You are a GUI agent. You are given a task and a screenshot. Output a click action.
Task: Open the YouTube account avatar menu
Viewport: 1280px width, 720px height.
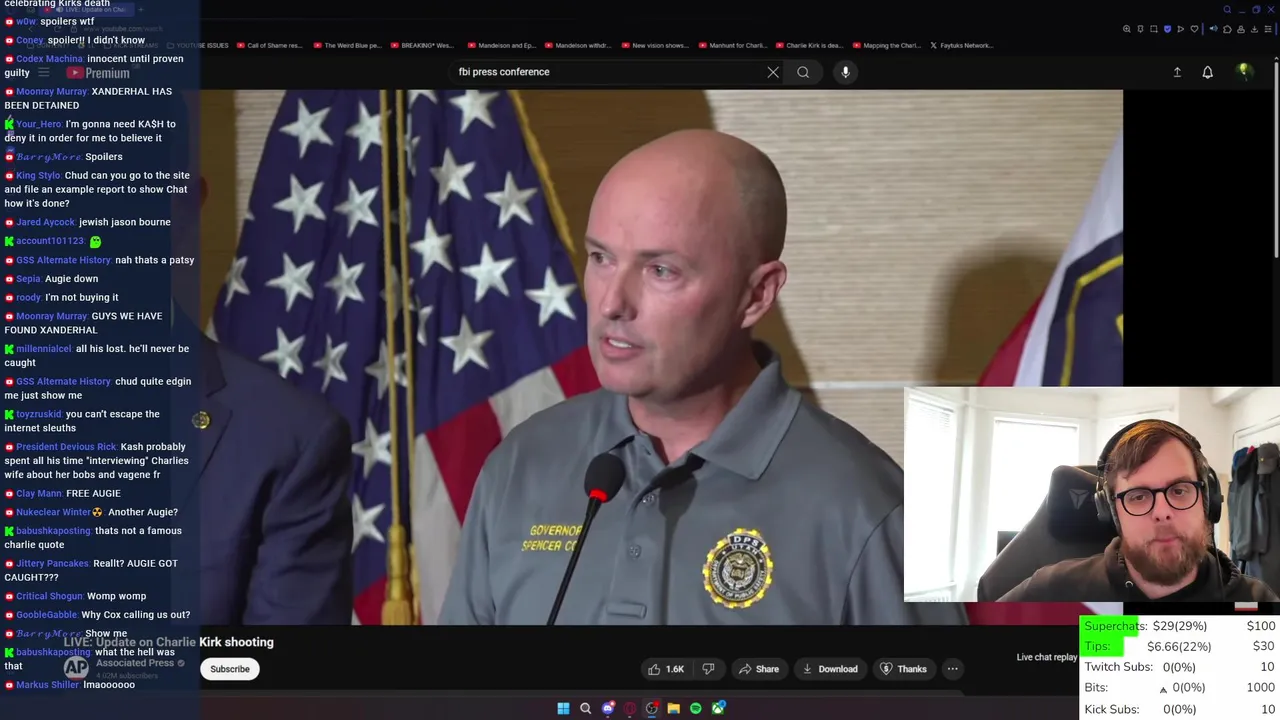1244,71
